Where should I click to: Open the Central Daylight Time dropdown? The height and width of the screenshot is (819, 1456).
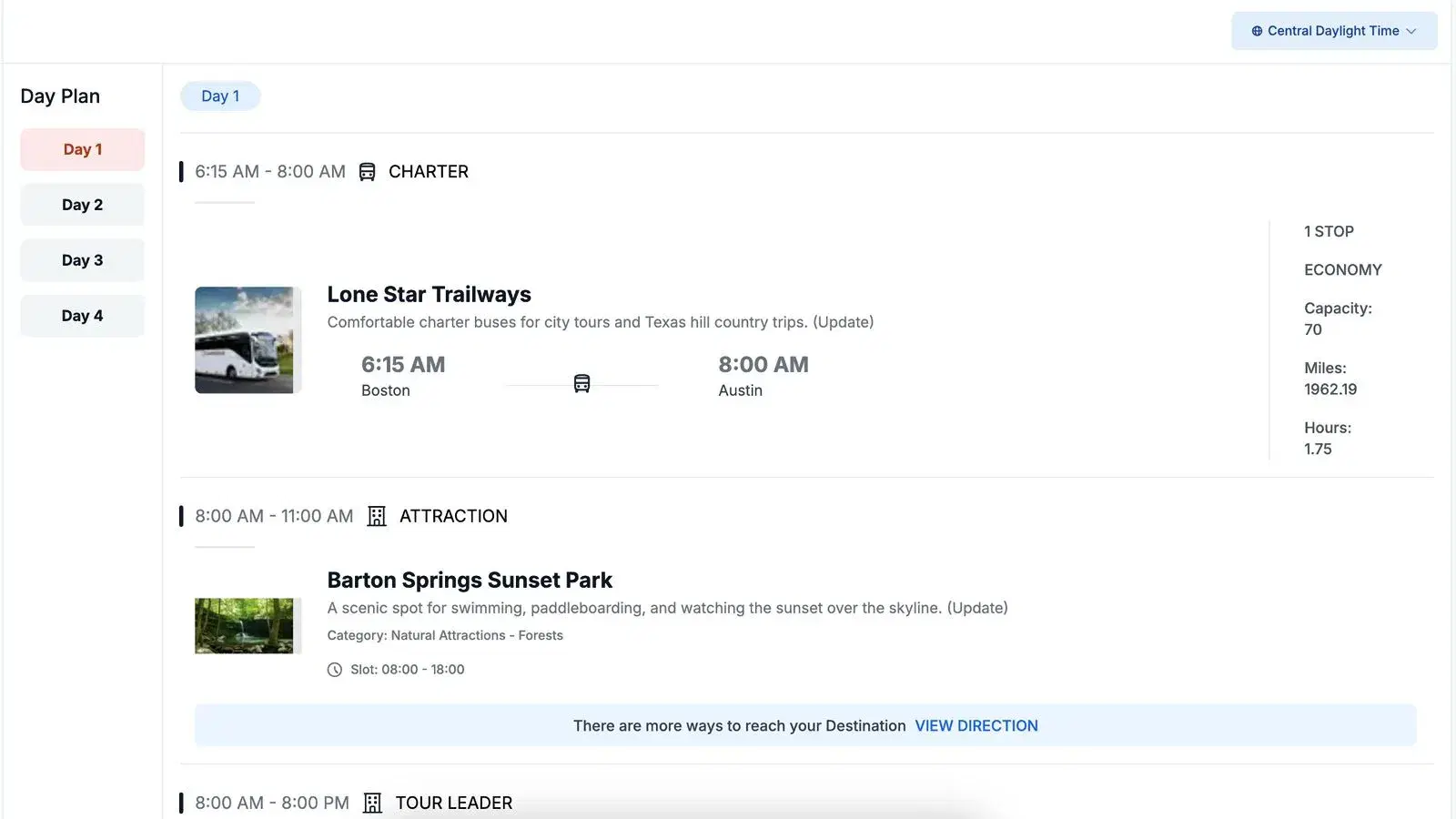coord(1334,30)
